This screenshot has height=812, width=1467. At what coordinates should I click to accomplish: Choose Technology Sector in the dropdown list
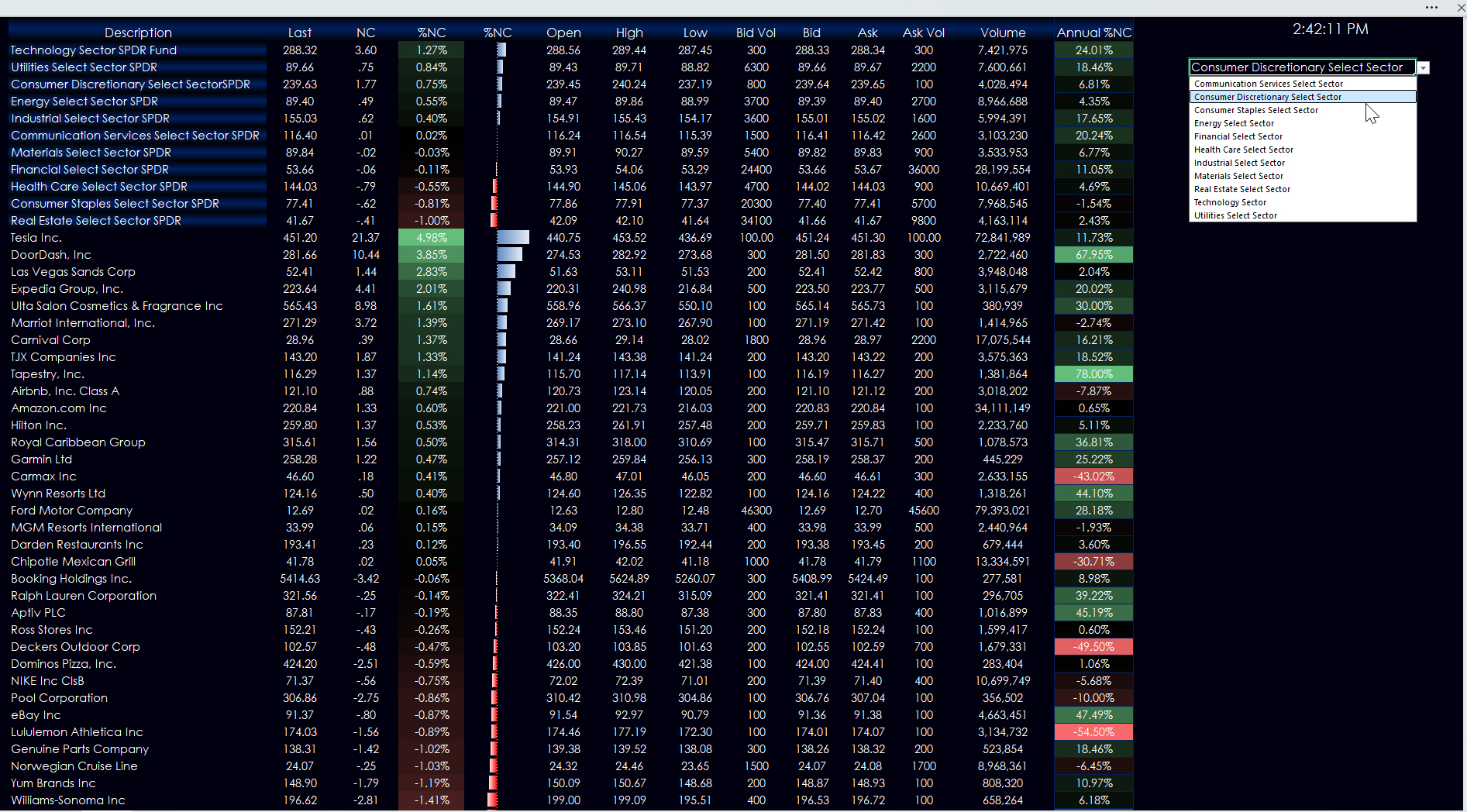(1230, 202)
